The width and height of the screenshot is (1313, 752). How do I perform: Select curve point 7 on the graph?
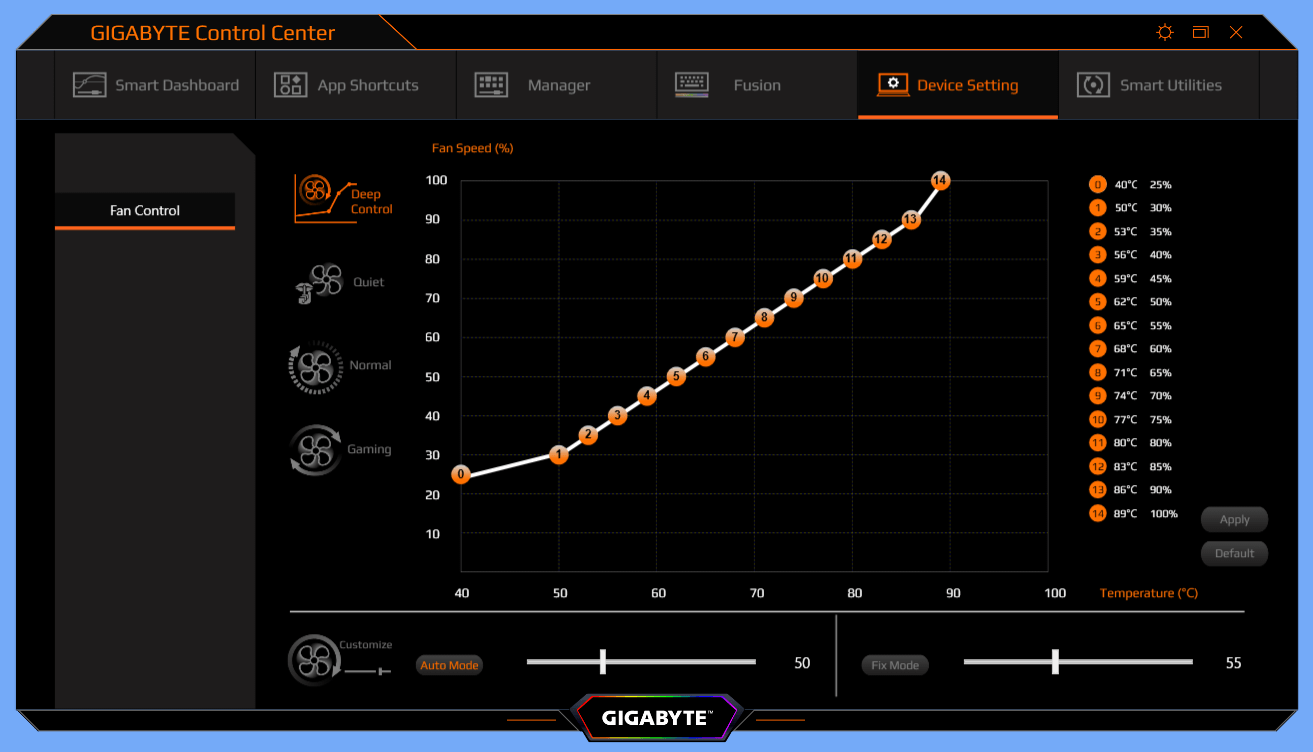[735, 337]
